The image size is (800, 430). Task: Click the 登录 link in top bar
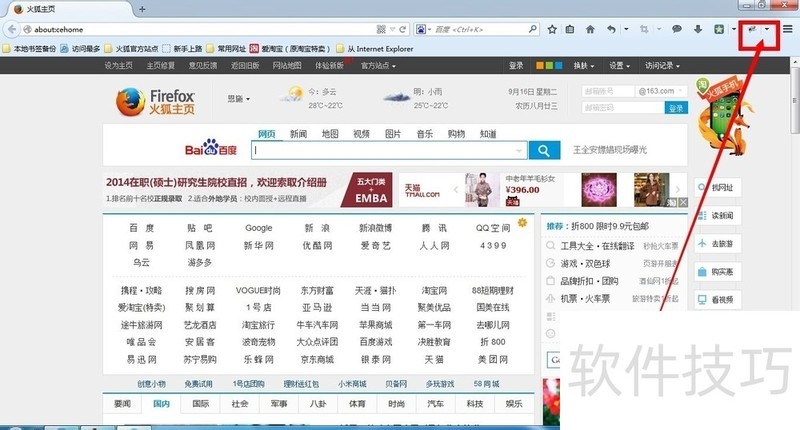tap(516, 65)
